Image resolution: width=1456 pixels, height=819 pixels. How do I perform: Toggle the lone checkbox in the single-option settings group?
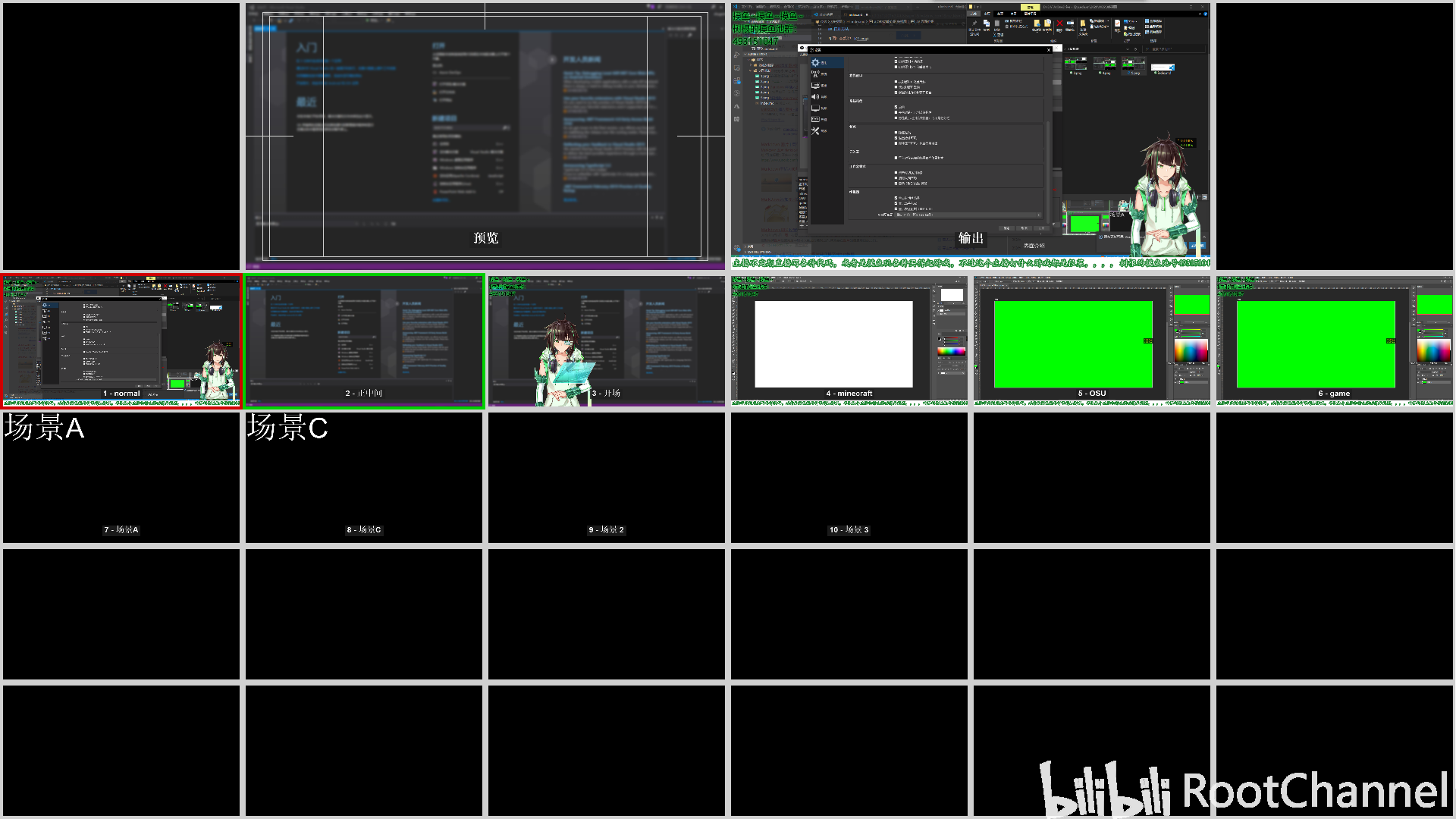(896, 158)
